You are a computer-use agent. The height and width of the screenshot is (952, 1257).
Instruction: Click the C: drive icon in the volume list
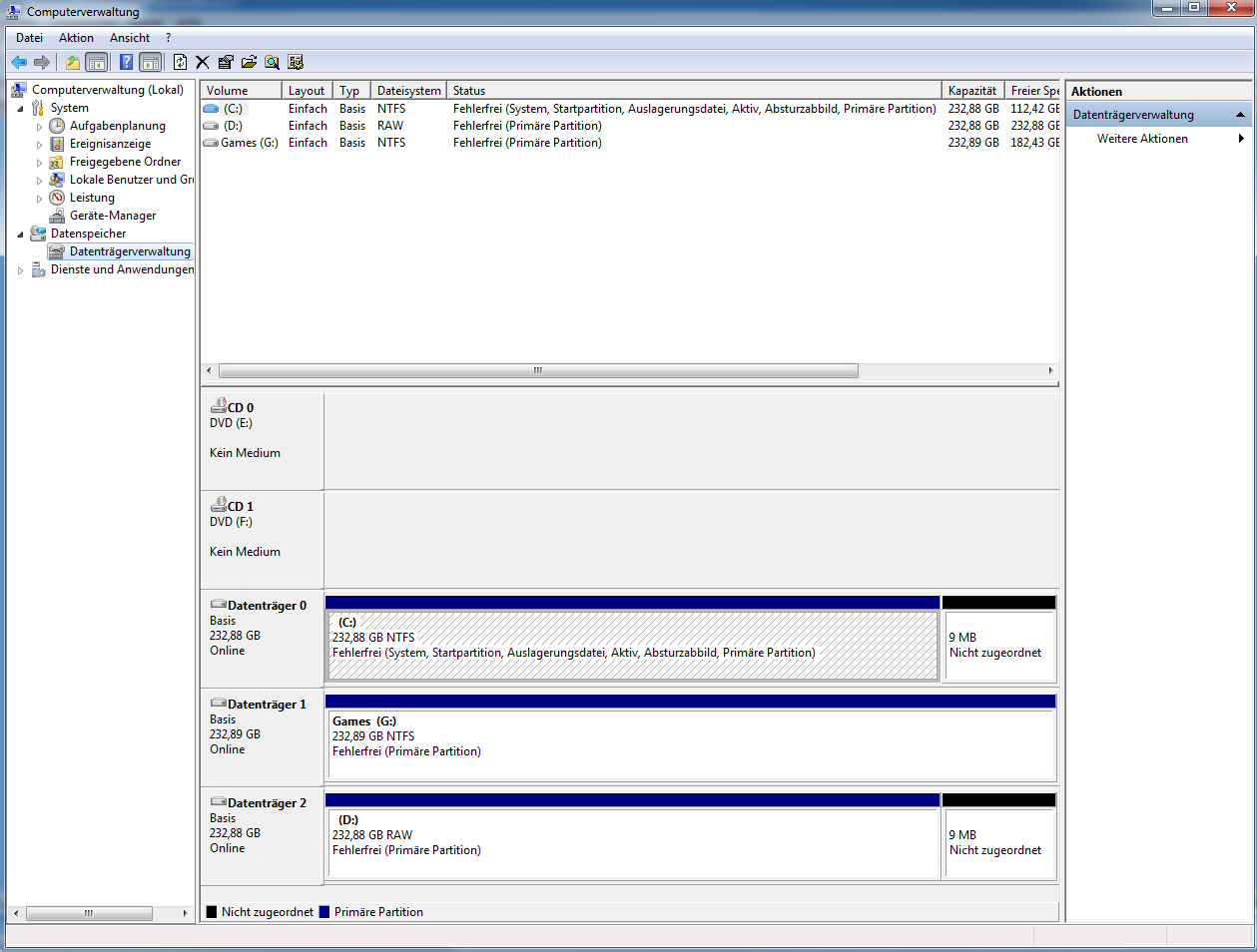(x=210, y=109)
